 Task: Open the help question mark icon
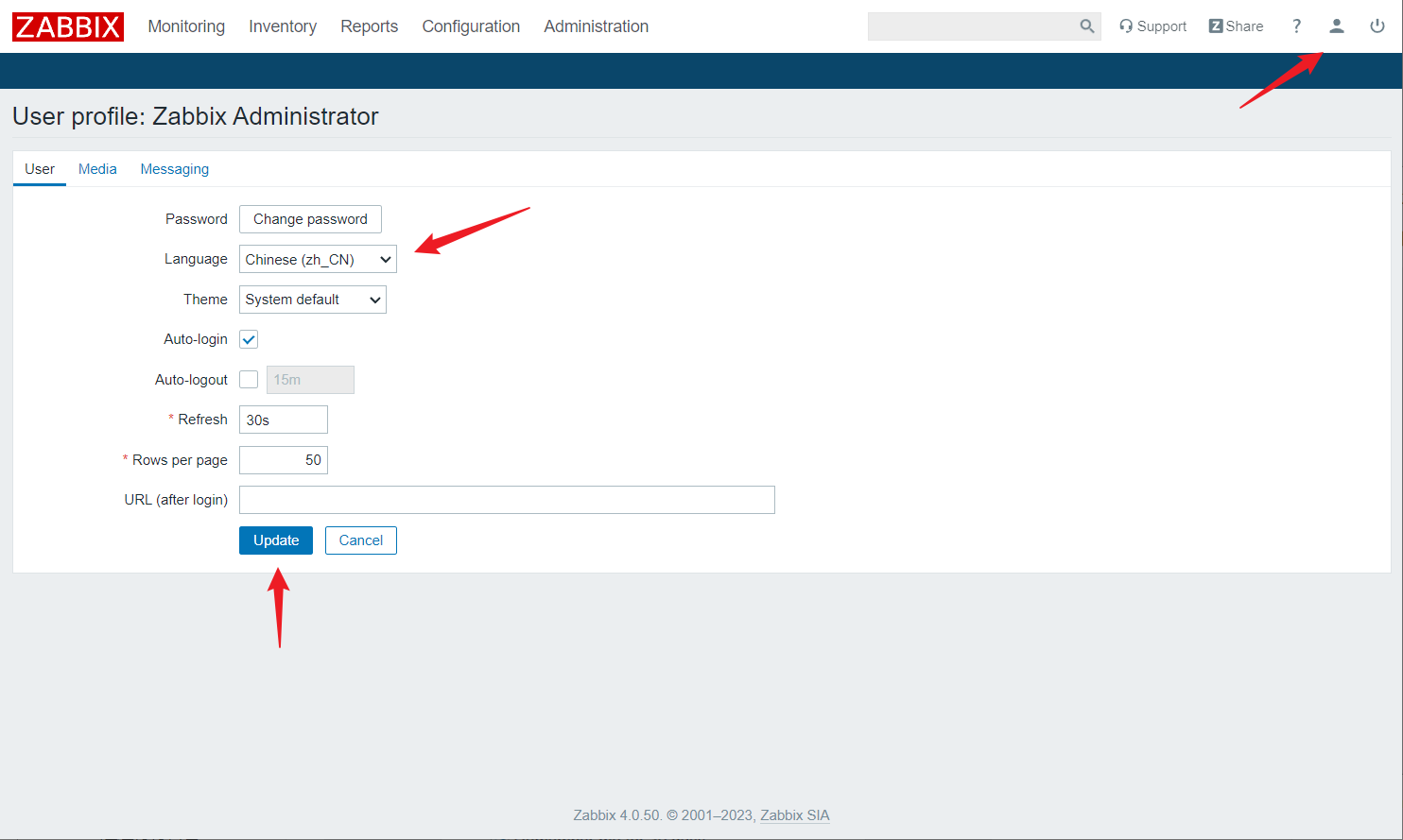[x=1296, y=26]
